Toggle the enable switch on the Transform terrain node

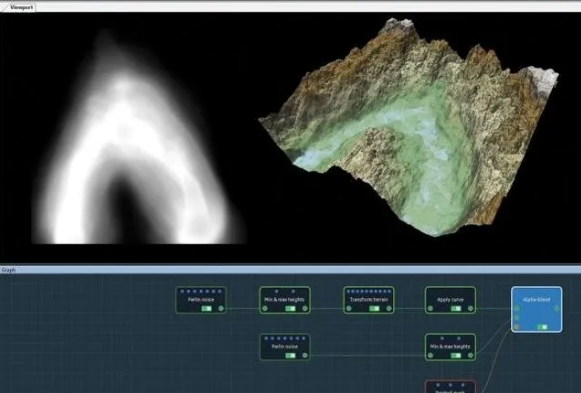coord(374,309)
